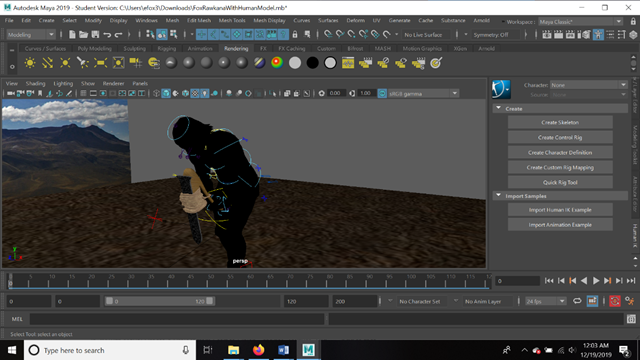This screenshot has width=640, height=360.
Task: Create a new scene with the toolbar icon
Action: 72,35
